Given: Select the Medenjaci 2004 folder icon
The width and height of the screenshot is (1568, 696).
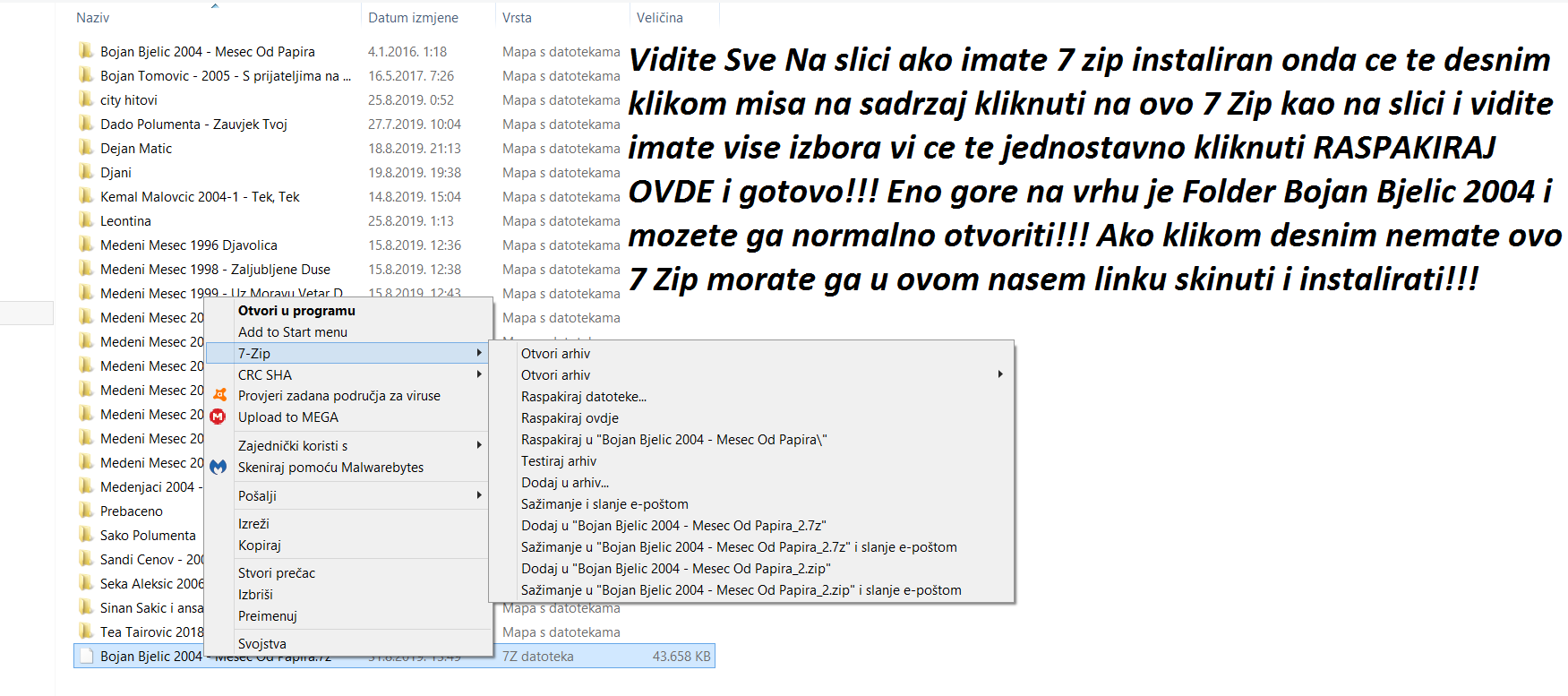Looking at the screenshot, I should point(86,486).
